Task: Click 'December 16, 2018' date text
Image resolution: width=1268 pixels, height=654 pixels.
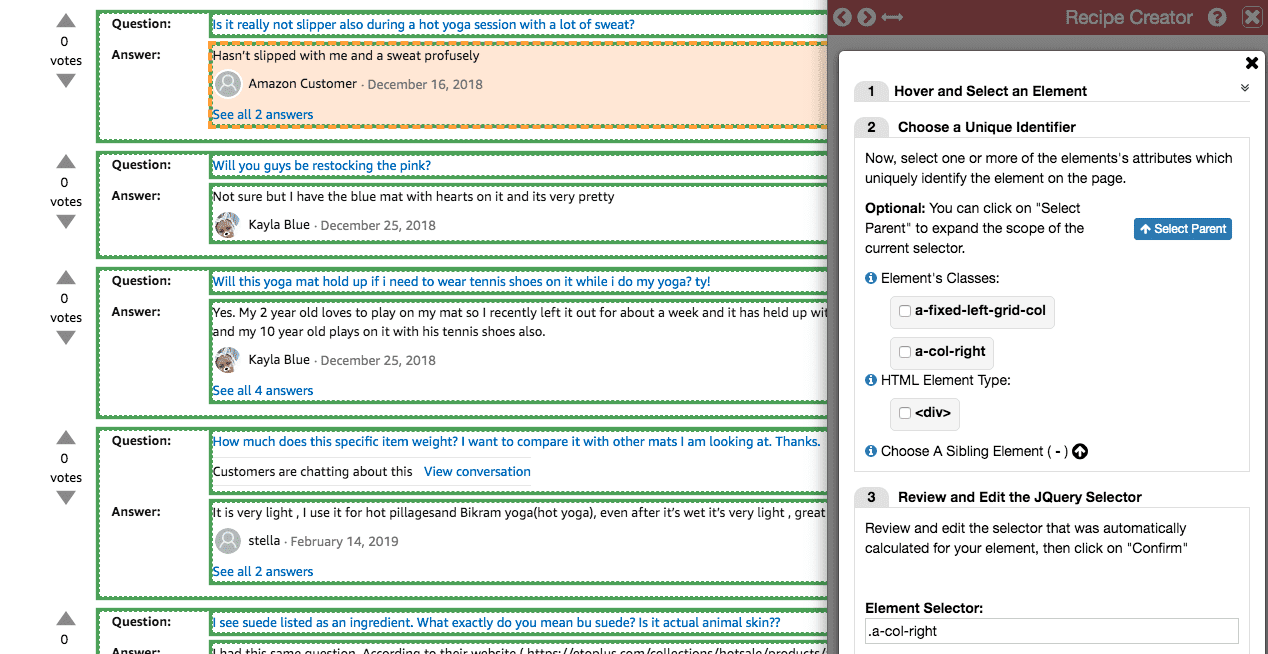Action: 425,85
